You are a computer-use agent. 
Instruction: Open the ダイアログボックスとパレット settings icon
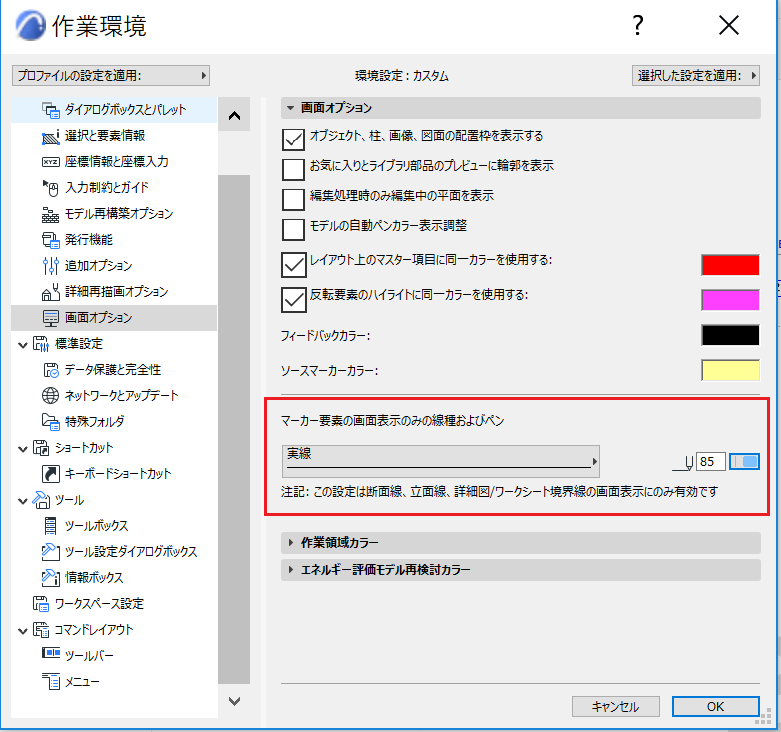51,110
